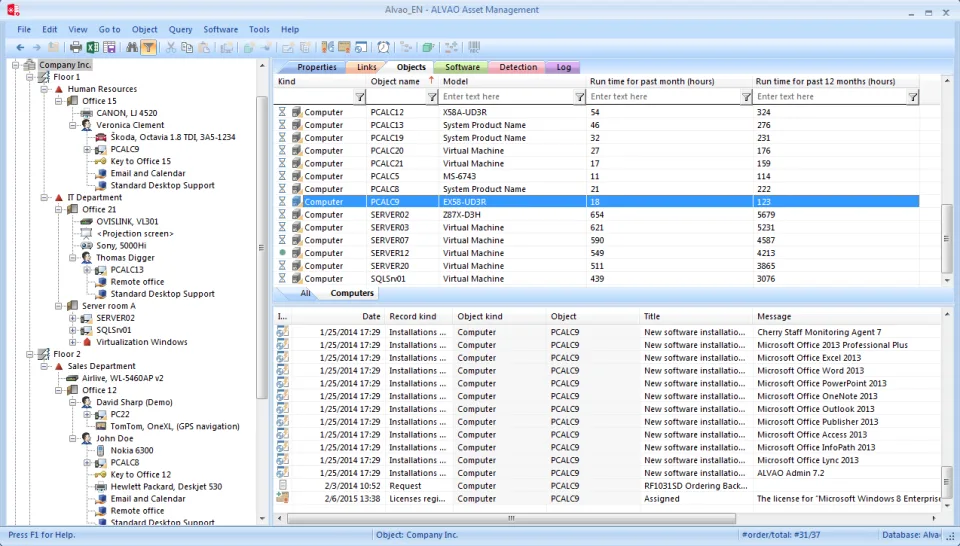Click the Microsoft Office Excel 2013 message
Image resolution: width=960 pixels, height=546 pixels.
point(809,357)
